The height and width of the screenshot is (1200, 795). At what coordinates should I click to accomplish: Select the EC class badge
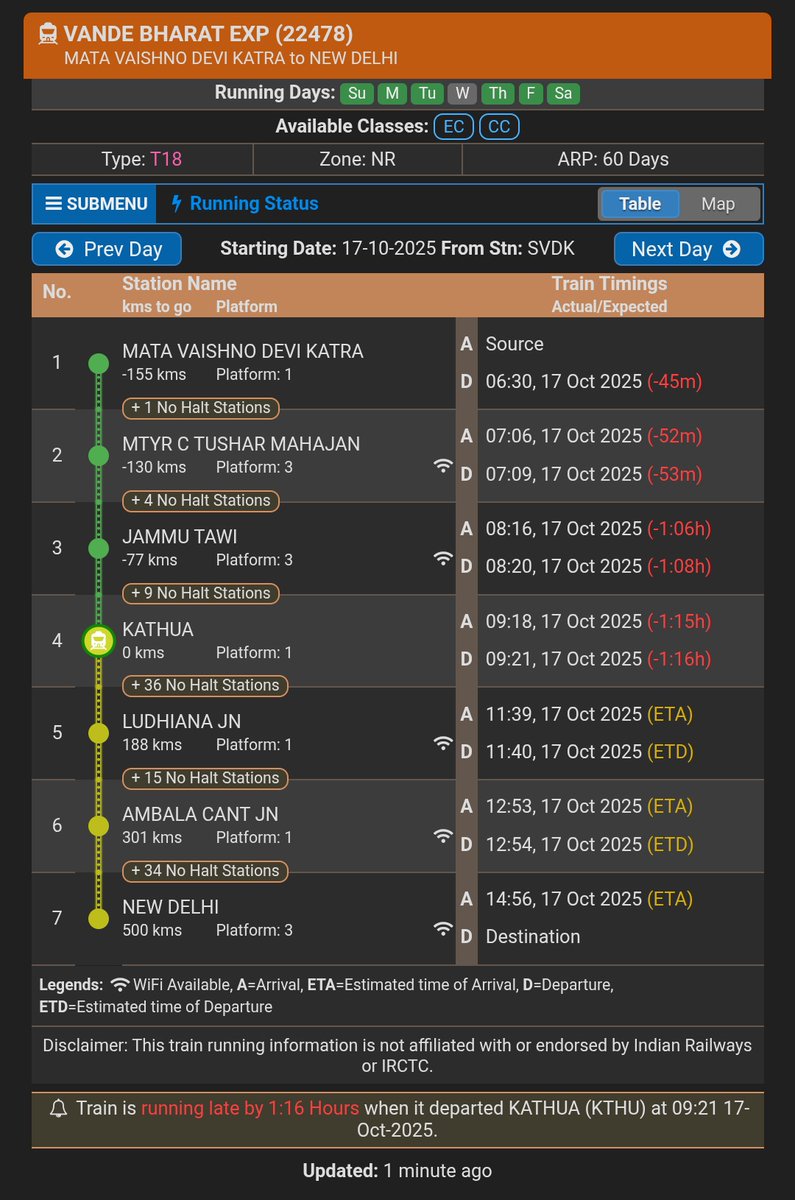point(454,128)
